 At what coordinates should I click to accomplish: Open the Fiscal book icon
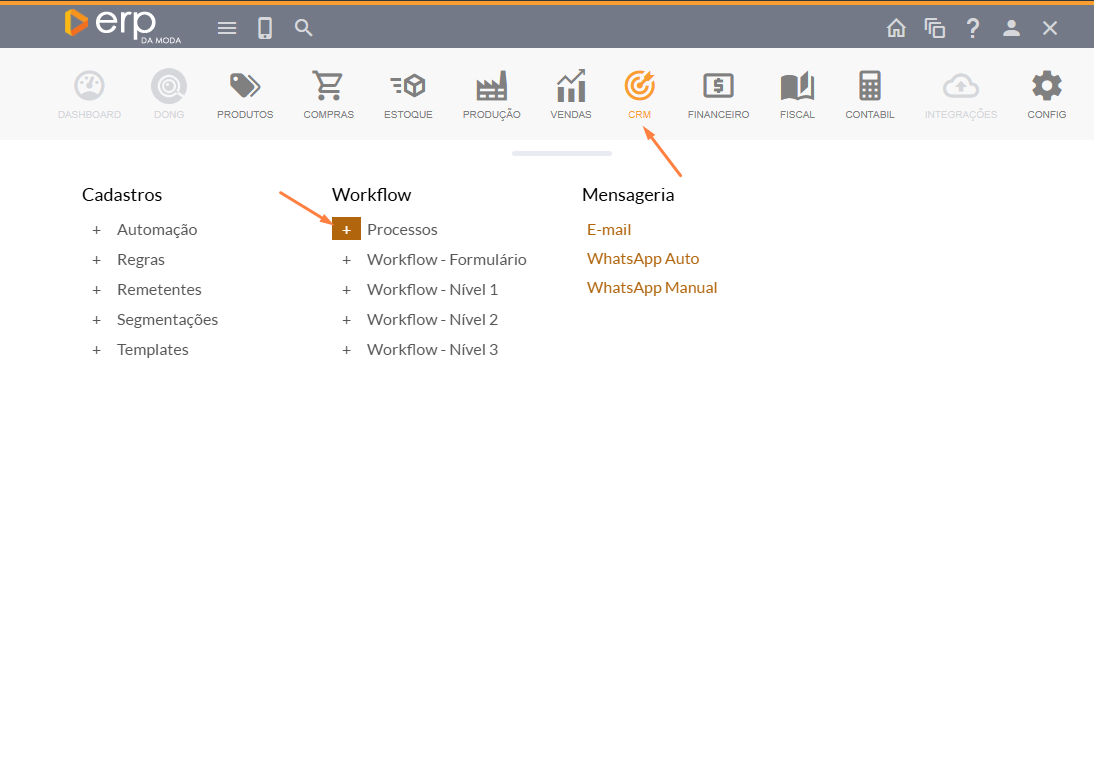coord(797,87)
